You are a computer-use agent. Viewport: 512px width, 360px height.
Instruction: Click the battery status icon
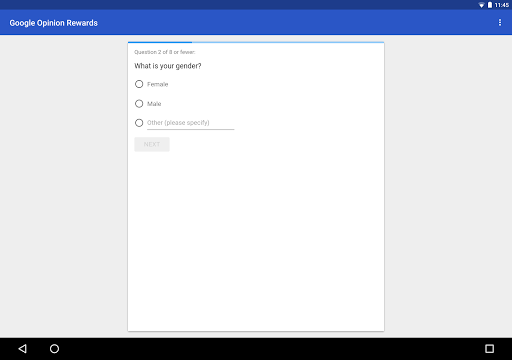click(x=490, y=5)
